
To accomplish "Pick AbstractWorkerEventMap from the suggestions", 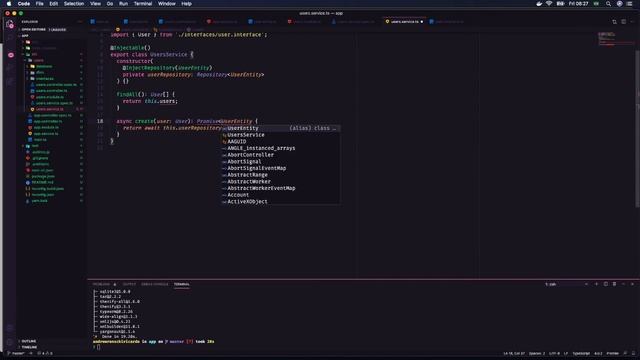I will [x=281, y=188].
